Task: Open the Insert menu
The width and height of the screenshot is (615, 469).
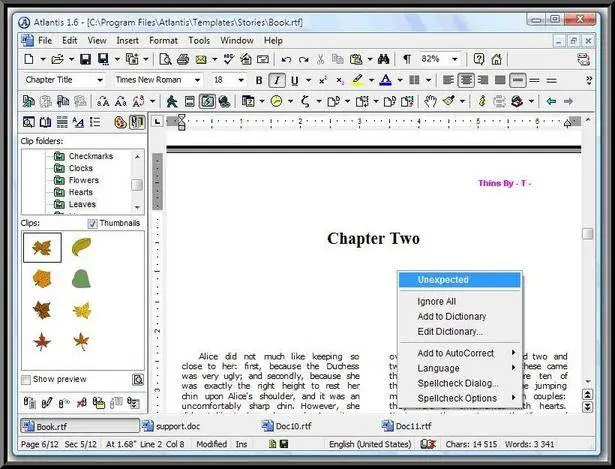Action: pyautogui.click(x=127, y=40)
